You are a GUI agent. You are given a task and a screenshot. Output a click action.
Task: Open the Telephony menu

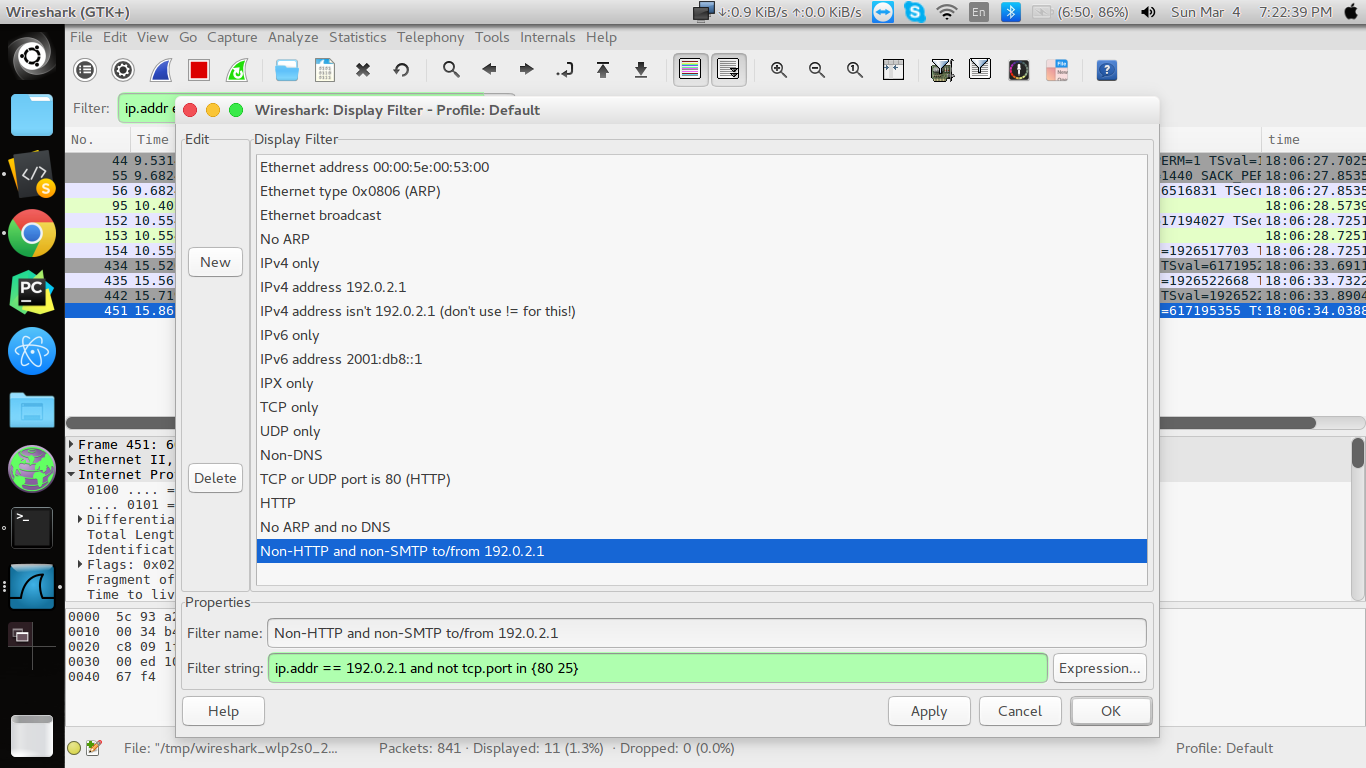(x=430, y=37)
